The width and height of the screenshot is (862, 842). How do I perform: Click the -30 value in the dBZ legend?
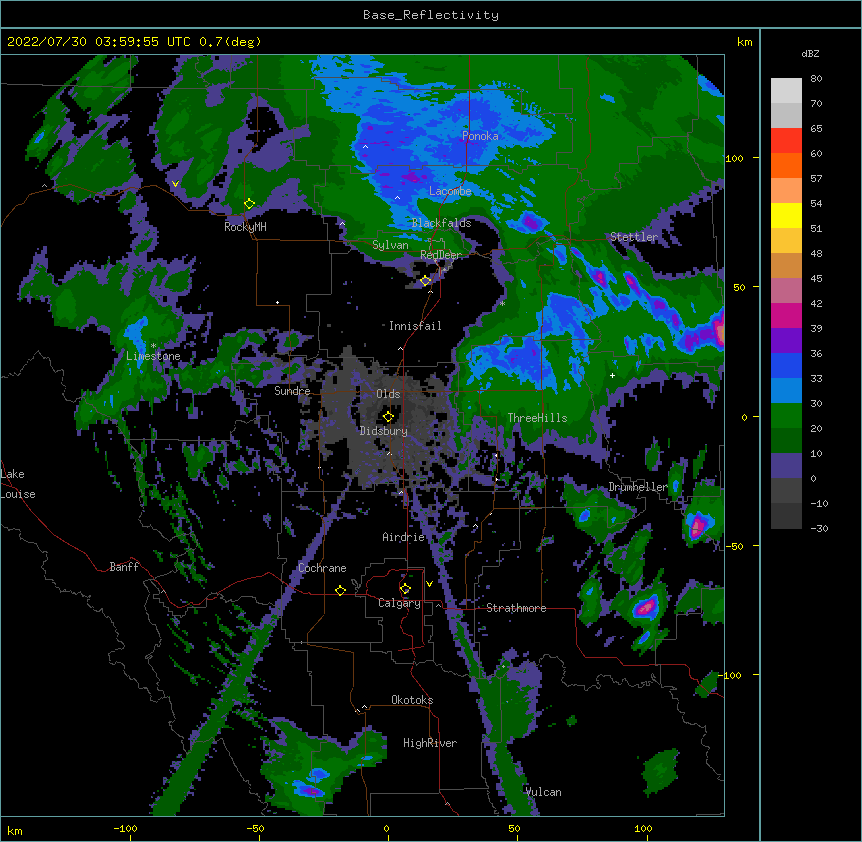pyautogui.click(x=819, y=528)
